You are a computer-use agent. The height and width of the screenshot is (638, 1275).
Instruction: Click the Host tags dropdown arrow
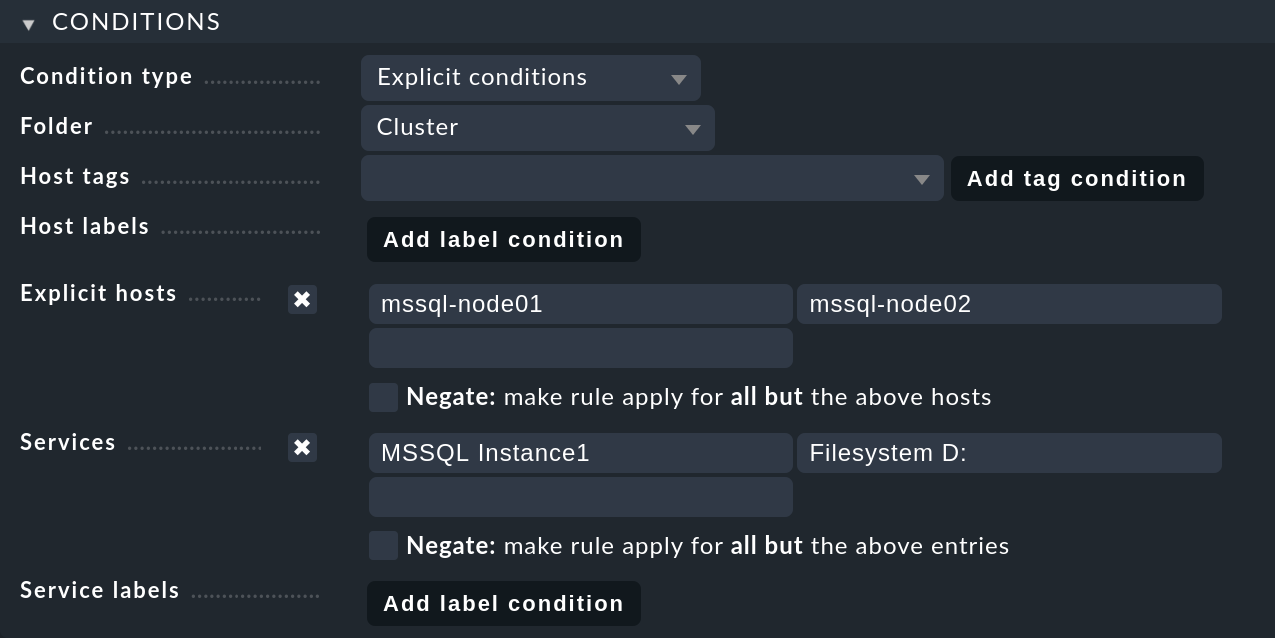tap(921, 178)
